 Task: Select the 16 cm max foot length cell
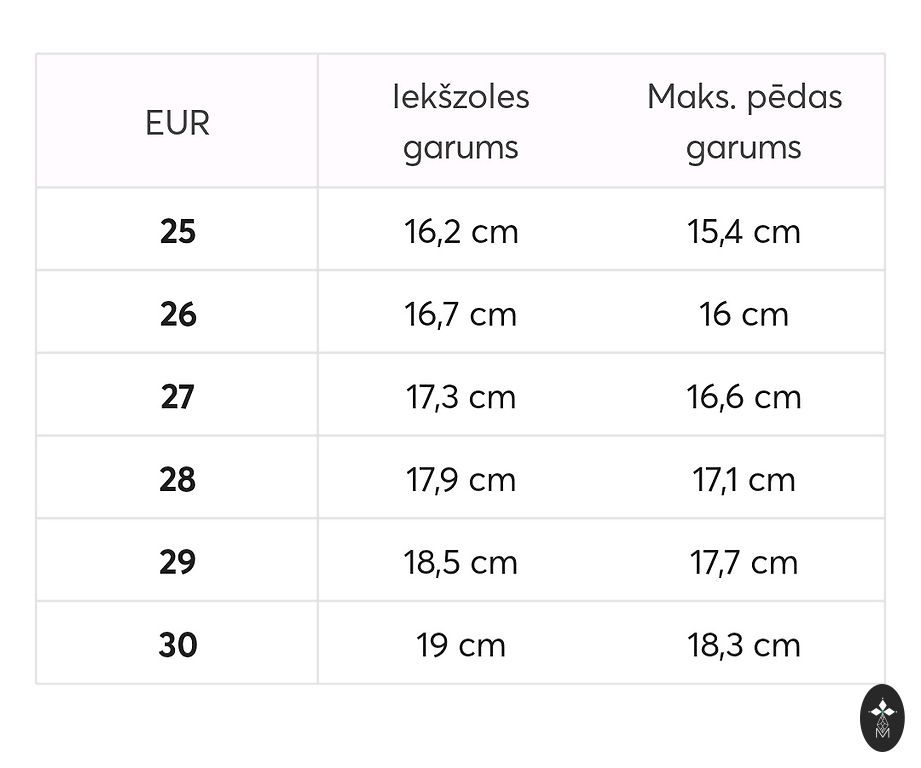point(744,315)
